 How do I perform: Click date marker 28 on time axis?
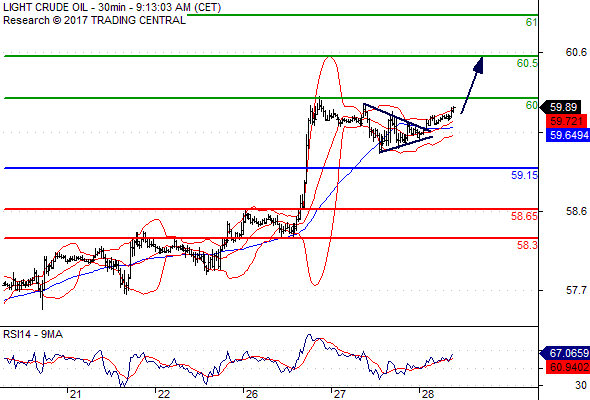428,394
